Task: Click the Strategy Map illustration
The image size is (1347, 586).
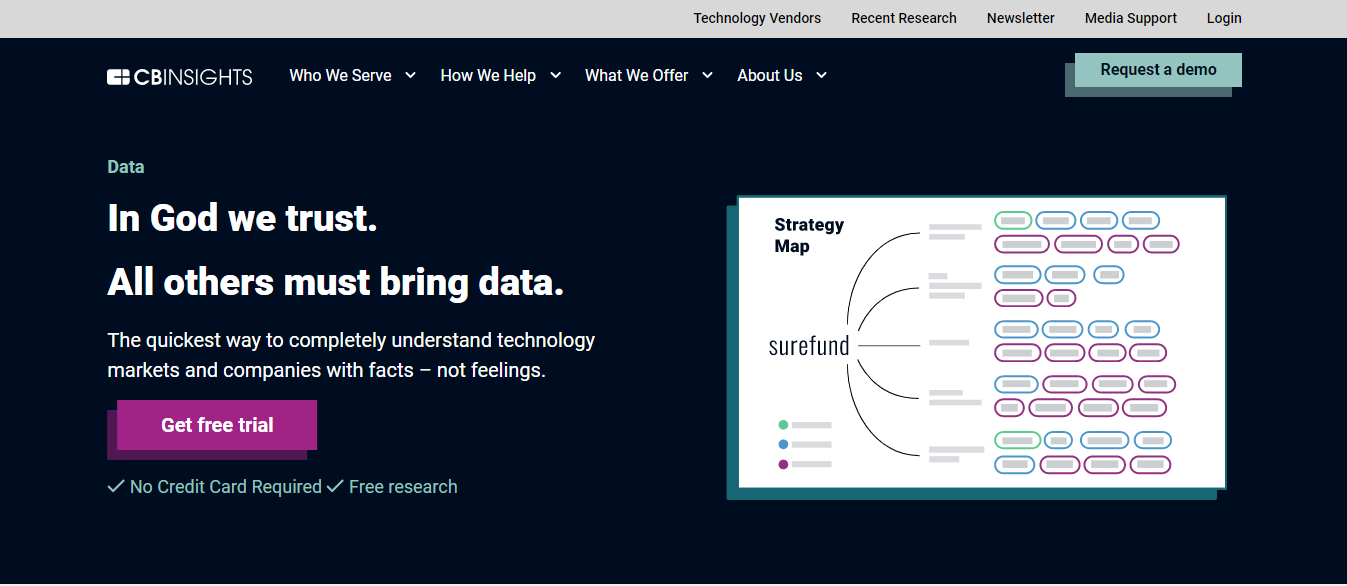Action: [x=981, y=342]
